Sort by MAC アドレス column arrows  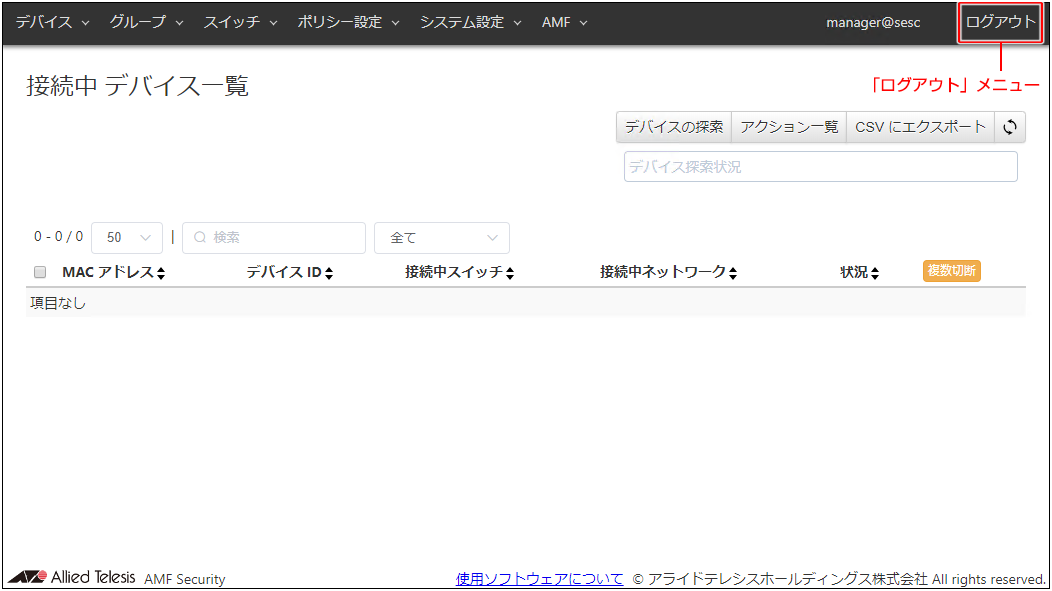[160, 273]
